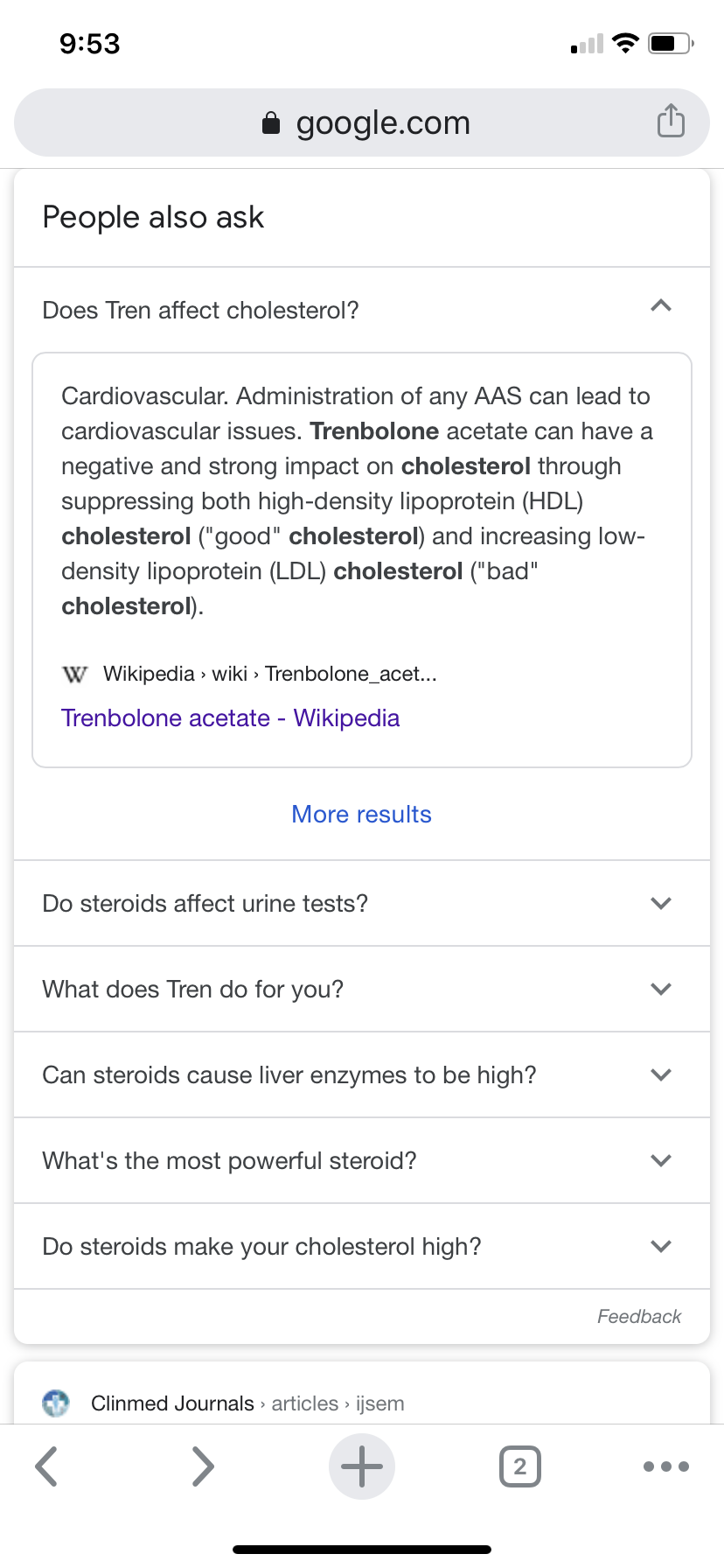This screenshot has width=724, height=1568.
Task: Expand What does Tren do for you
Action: (661, 989)
